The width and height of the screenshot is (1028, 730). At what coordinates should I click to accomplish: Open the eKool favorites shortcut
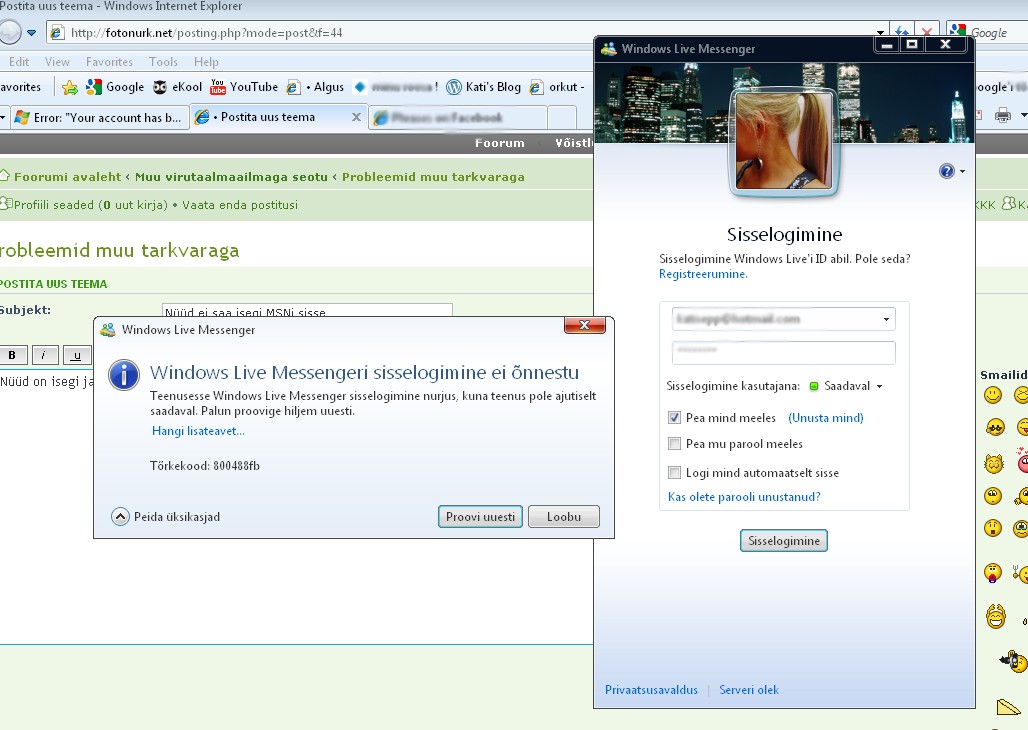[x=178, y=87]
